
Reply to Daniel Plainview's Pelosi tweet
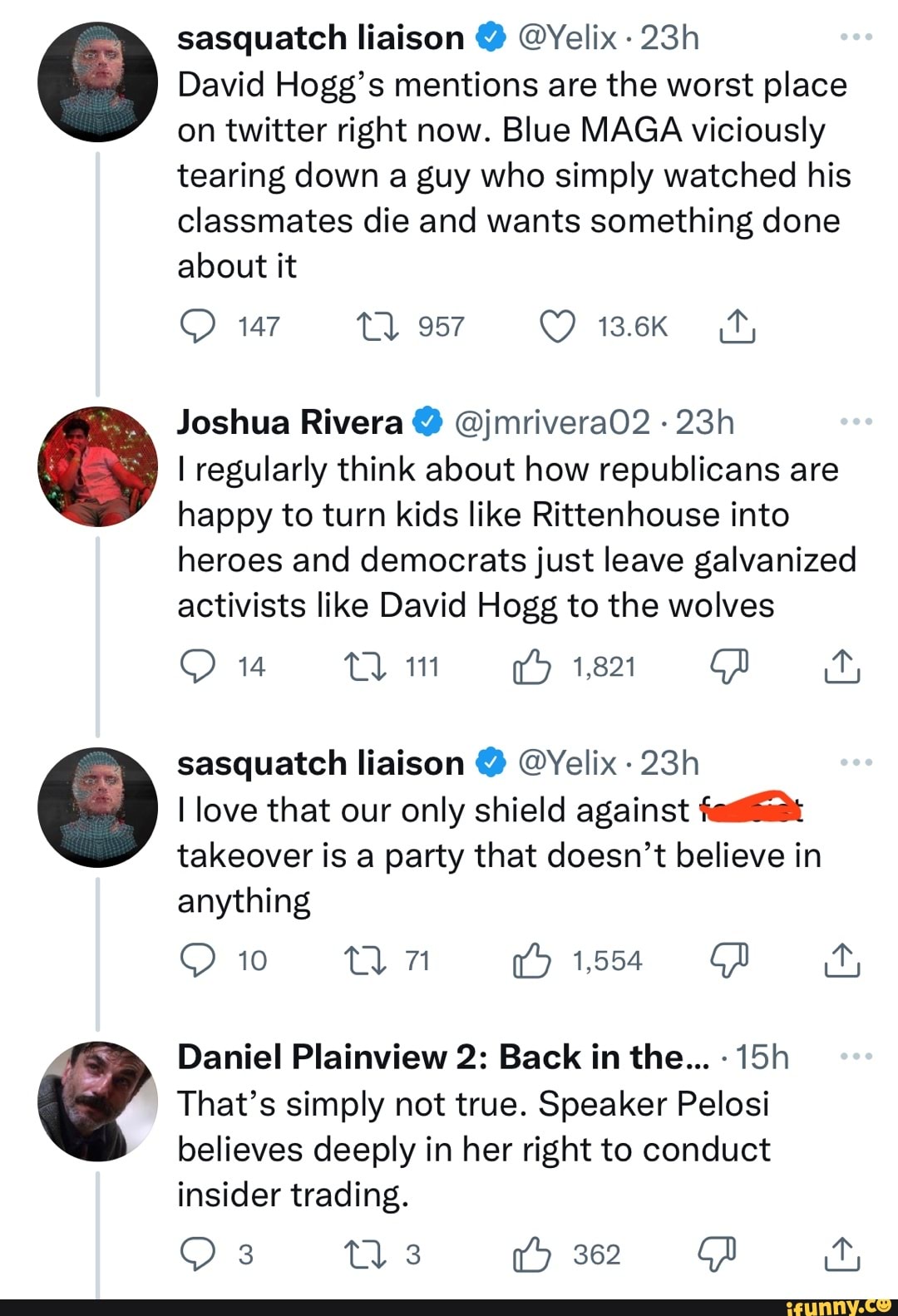(197, 1254)
